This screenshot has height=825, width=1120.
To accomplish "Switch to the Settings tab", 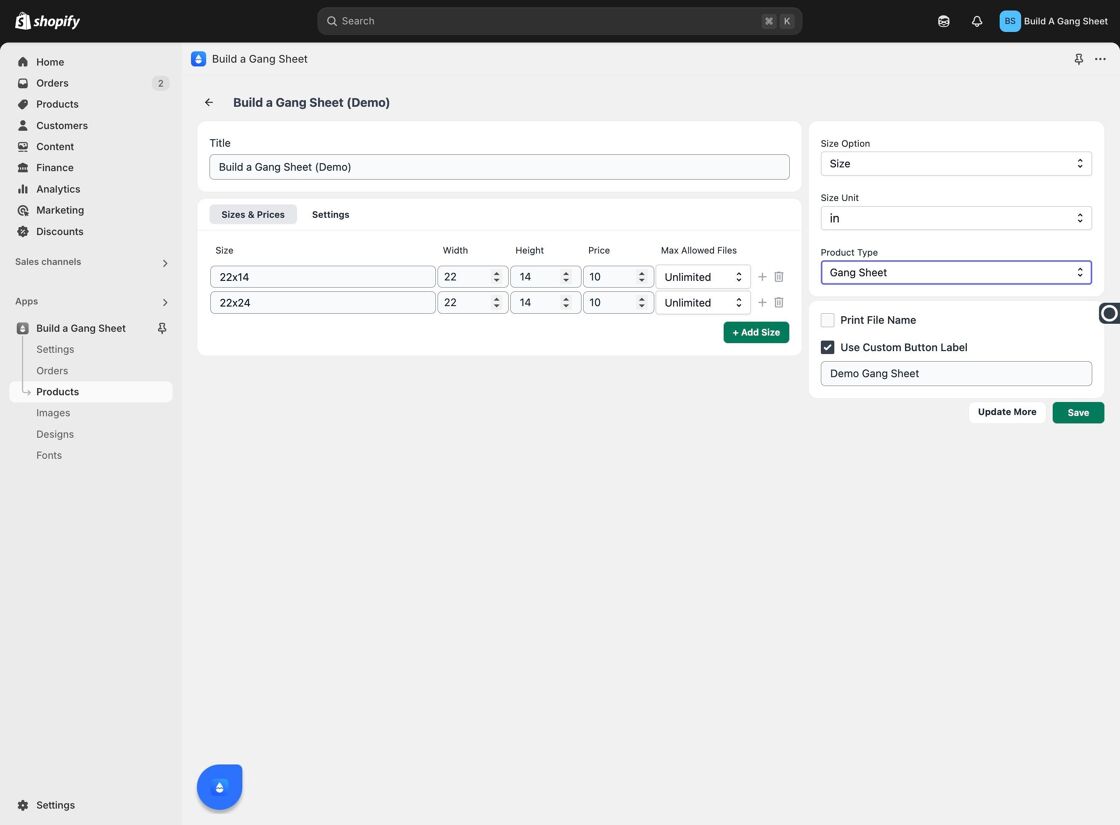I will coord(331,214).
